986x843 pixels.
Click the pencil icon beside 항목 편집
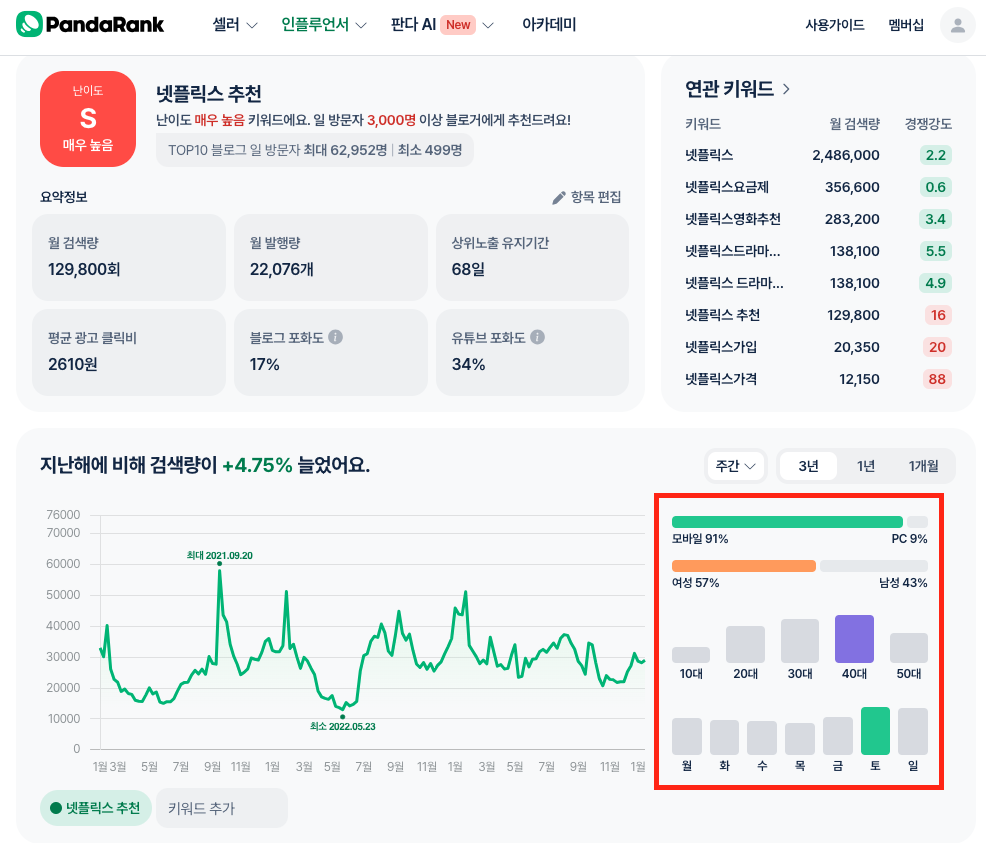coord(560,197)
